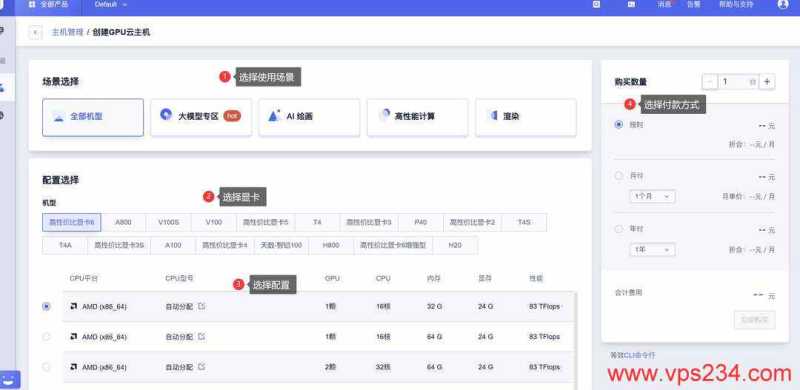Image resolution: width=800 pixels, height=390 pixels.
Task: Select the P40 machine type tab
Action: [421, 223]
